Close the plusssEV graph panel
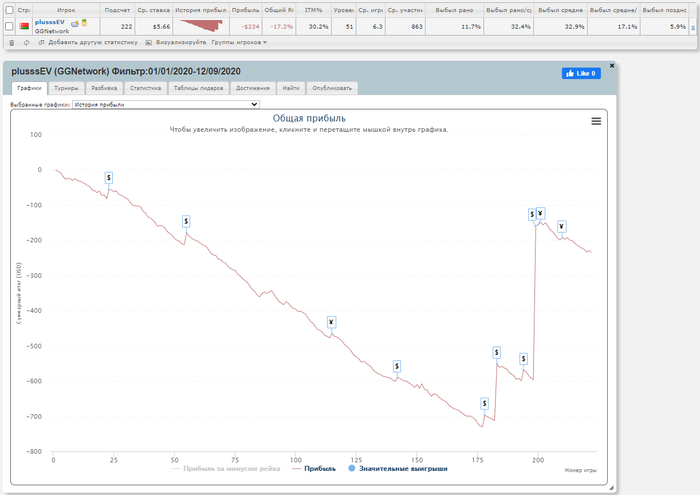This screenshot has height=495, width=700. (x=612, y=66)
